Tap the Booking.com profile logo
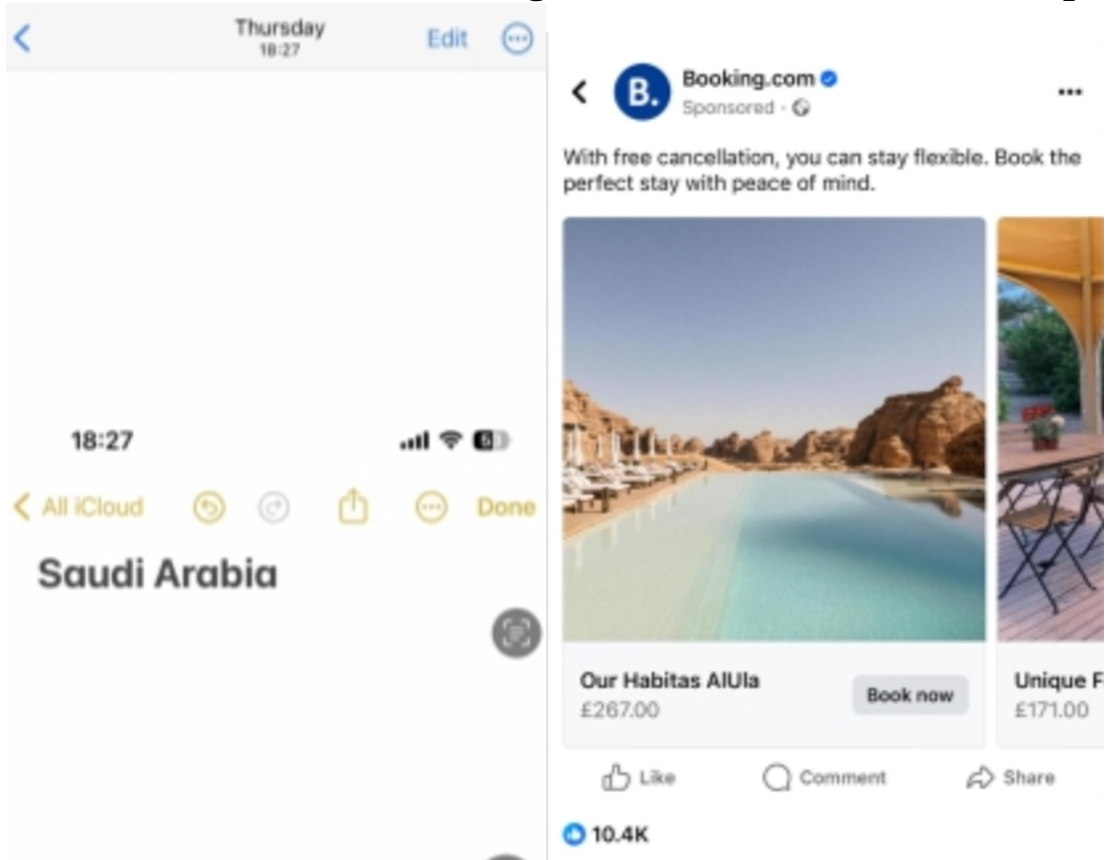 click(x=642, y=91)
